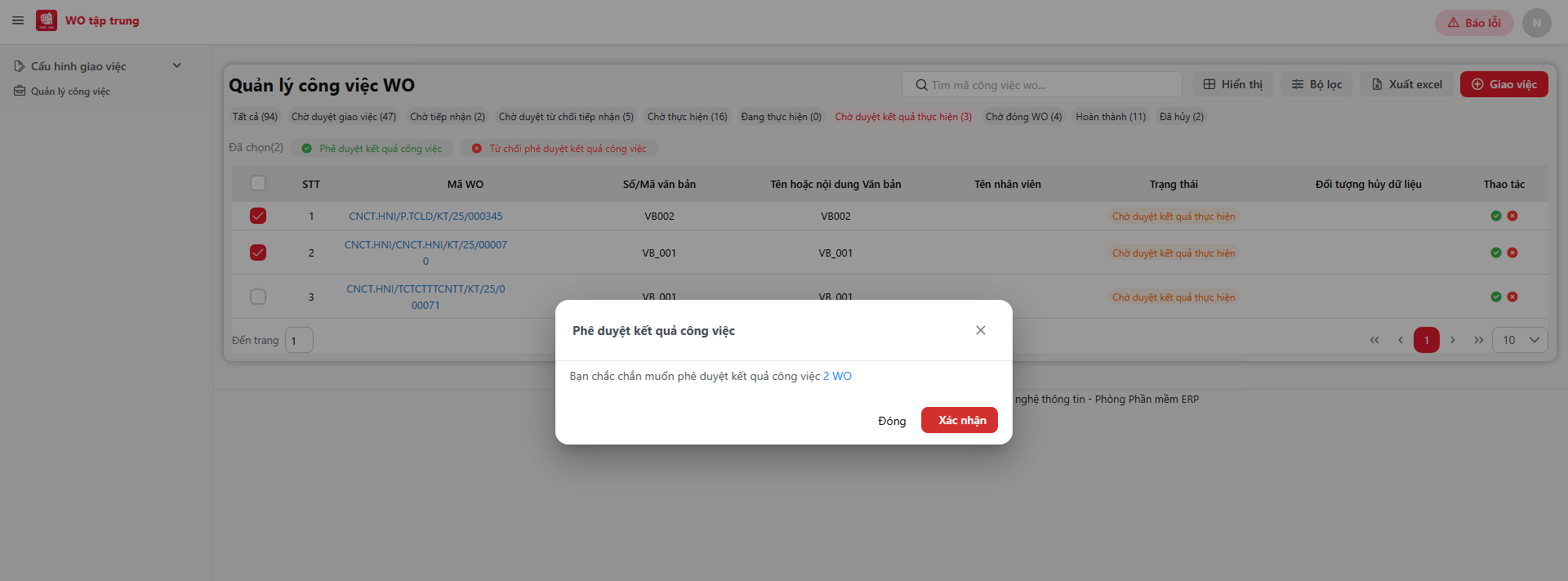
Task: Open WO CNCT.HNI/TCTCTTTCNTT/KT/25/000071 link
Action: (425, 297)
